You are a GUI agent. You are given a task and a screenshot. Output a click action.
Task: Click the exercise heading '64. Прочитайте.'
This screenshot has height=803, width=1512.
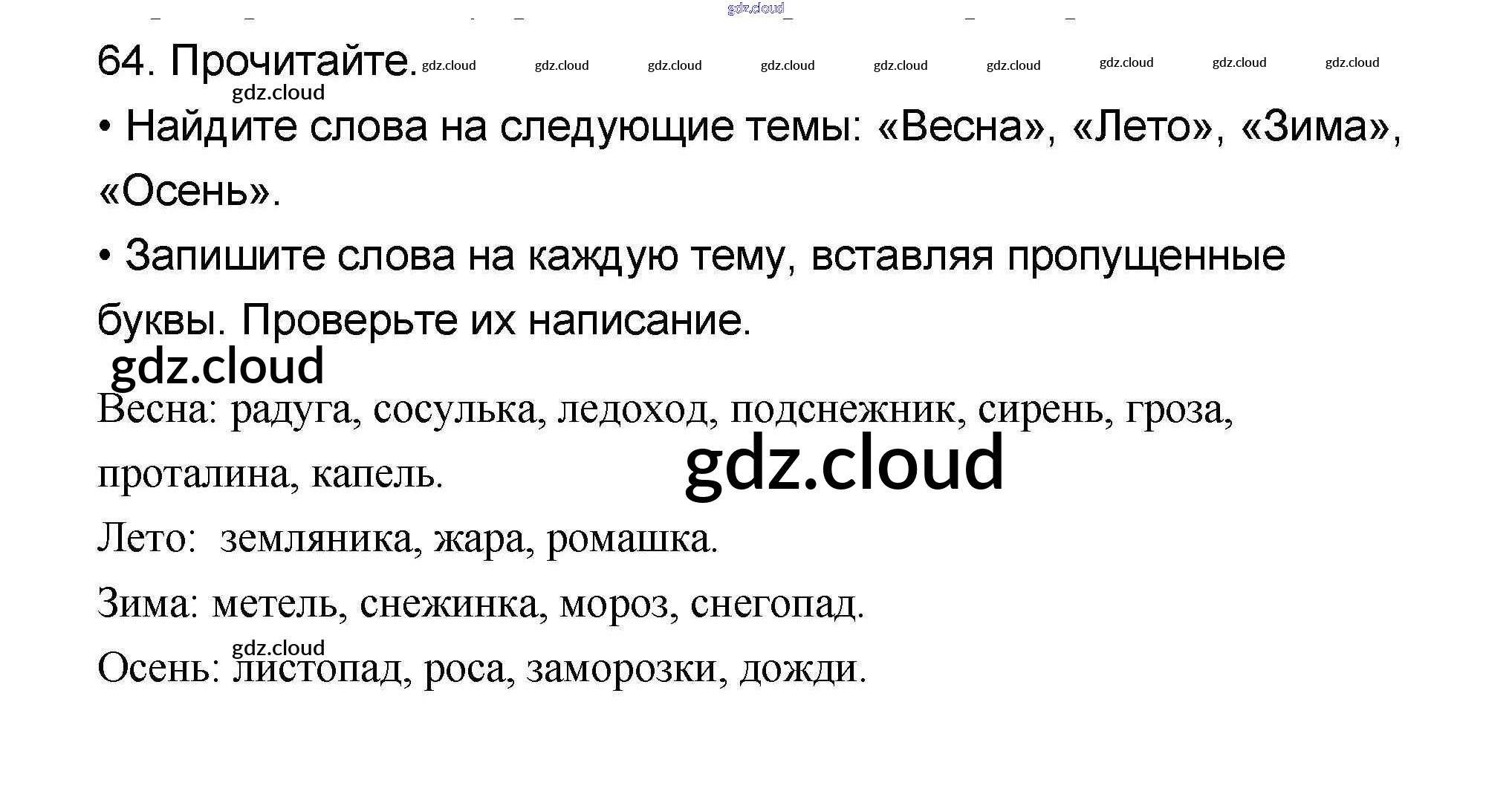click(257, 61)
